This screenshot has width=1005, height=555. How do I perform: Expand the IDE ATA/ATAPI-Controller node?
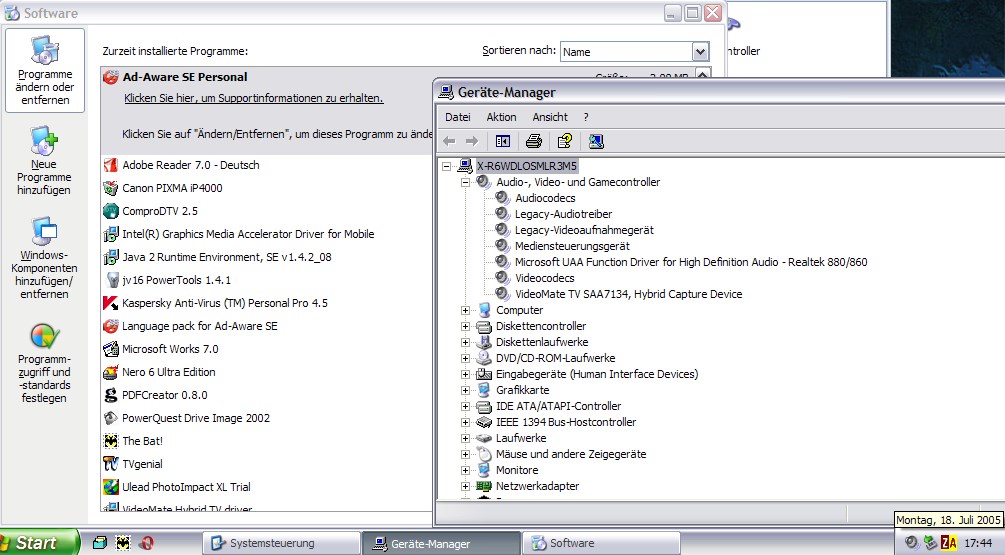pyautogui.click(x=465, y=406)
